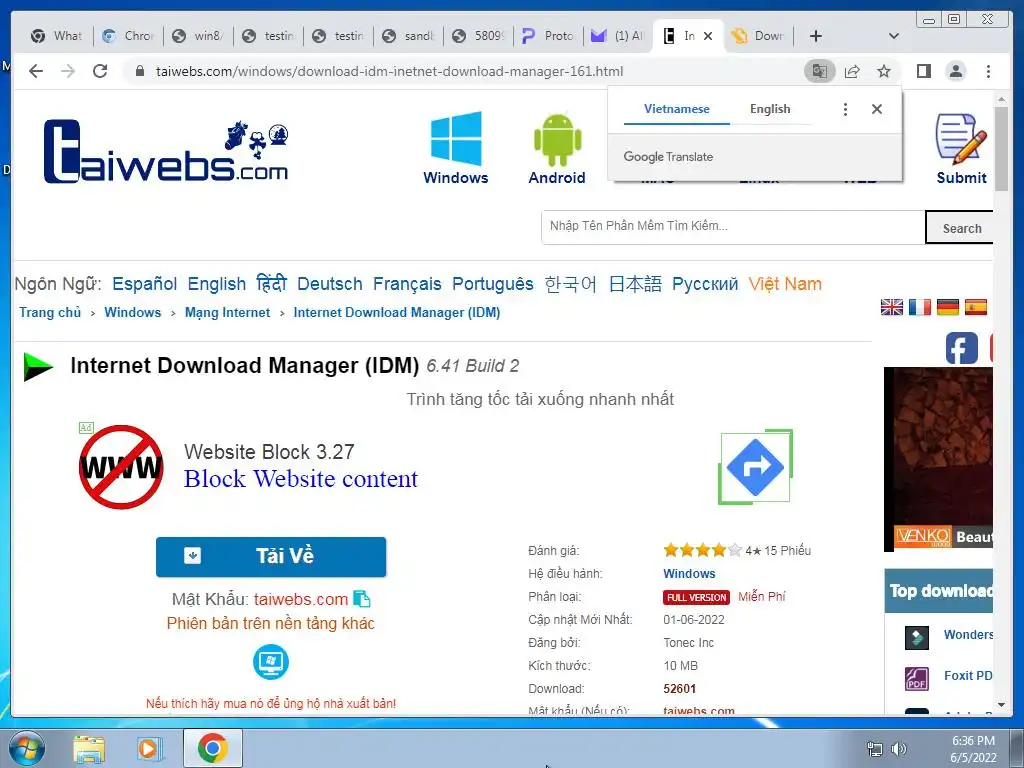Click Block Website content ad link

tap(300, 479)
